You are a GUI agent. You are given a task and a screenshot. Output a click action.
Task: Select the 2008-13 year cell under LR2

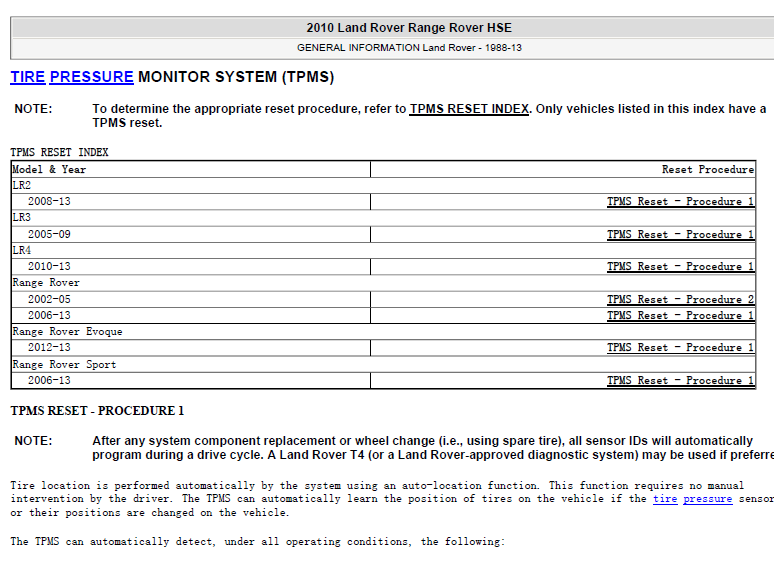[x=191, y=201]
